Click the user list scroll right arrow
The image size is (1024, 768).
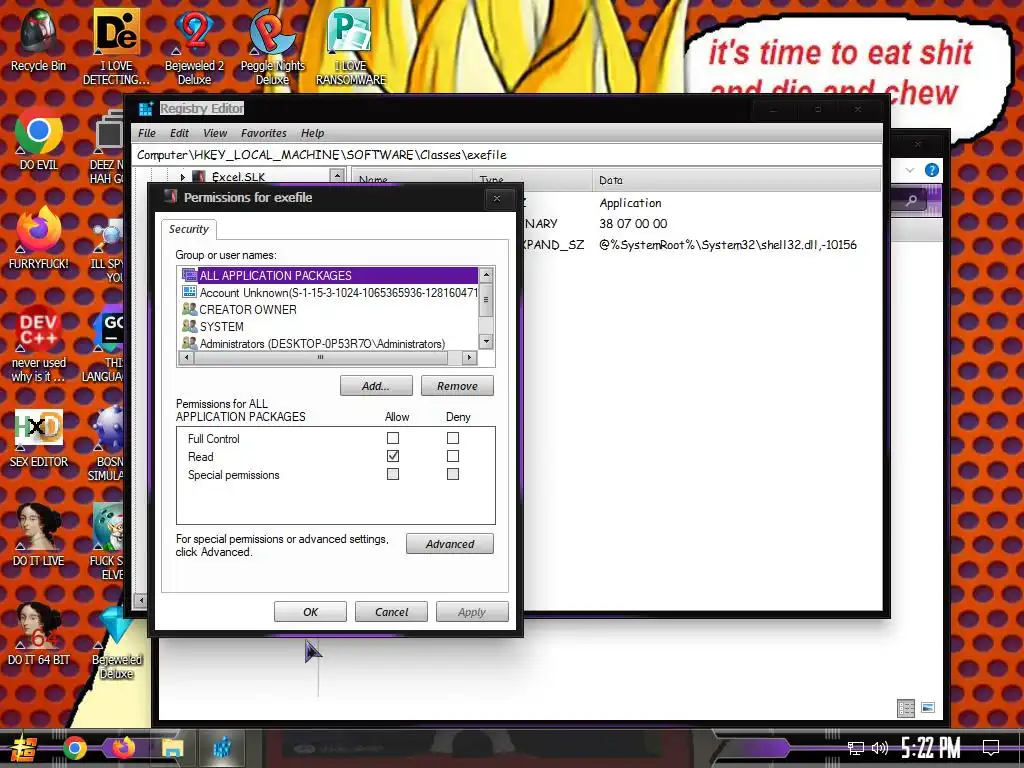pyautogui.click(x=469, y=358)
